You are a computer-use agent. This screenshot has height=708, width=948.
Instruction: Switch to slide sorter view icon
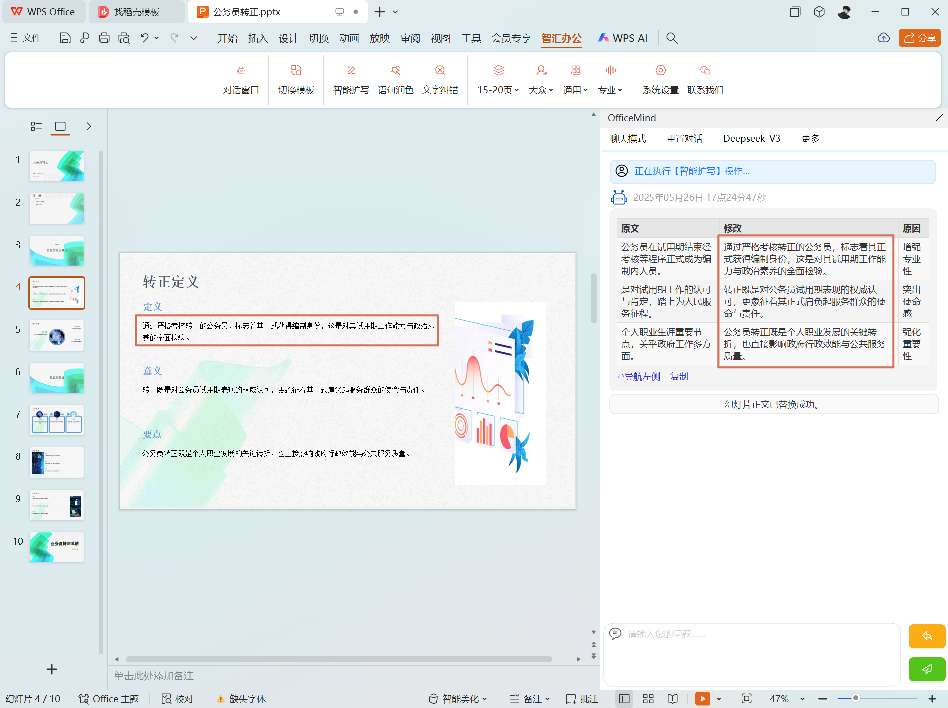(x=648, y=698)
